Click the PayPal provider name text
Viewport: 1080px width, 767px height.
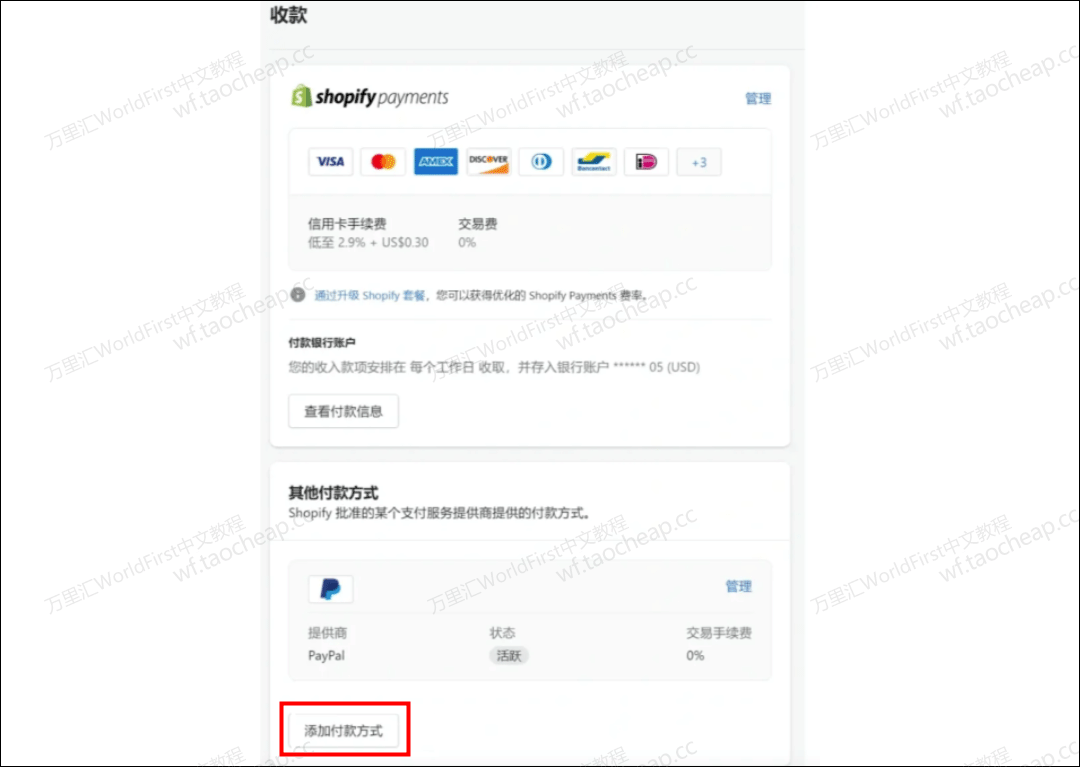tap(326, 655)
